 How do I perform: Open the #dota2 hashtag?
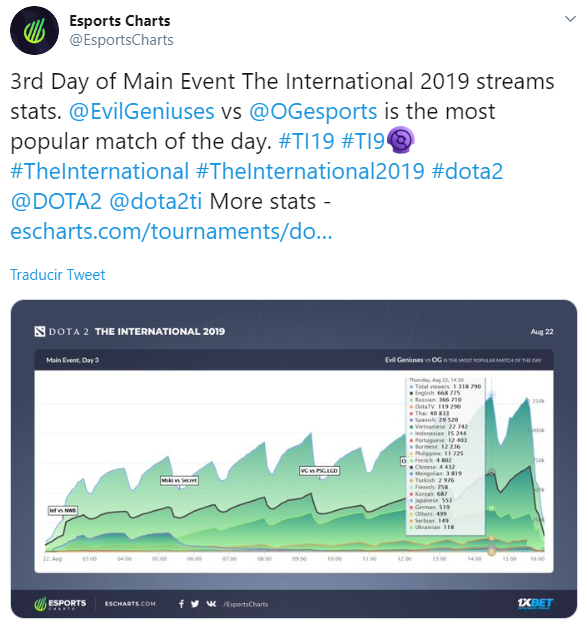point(467,171)
